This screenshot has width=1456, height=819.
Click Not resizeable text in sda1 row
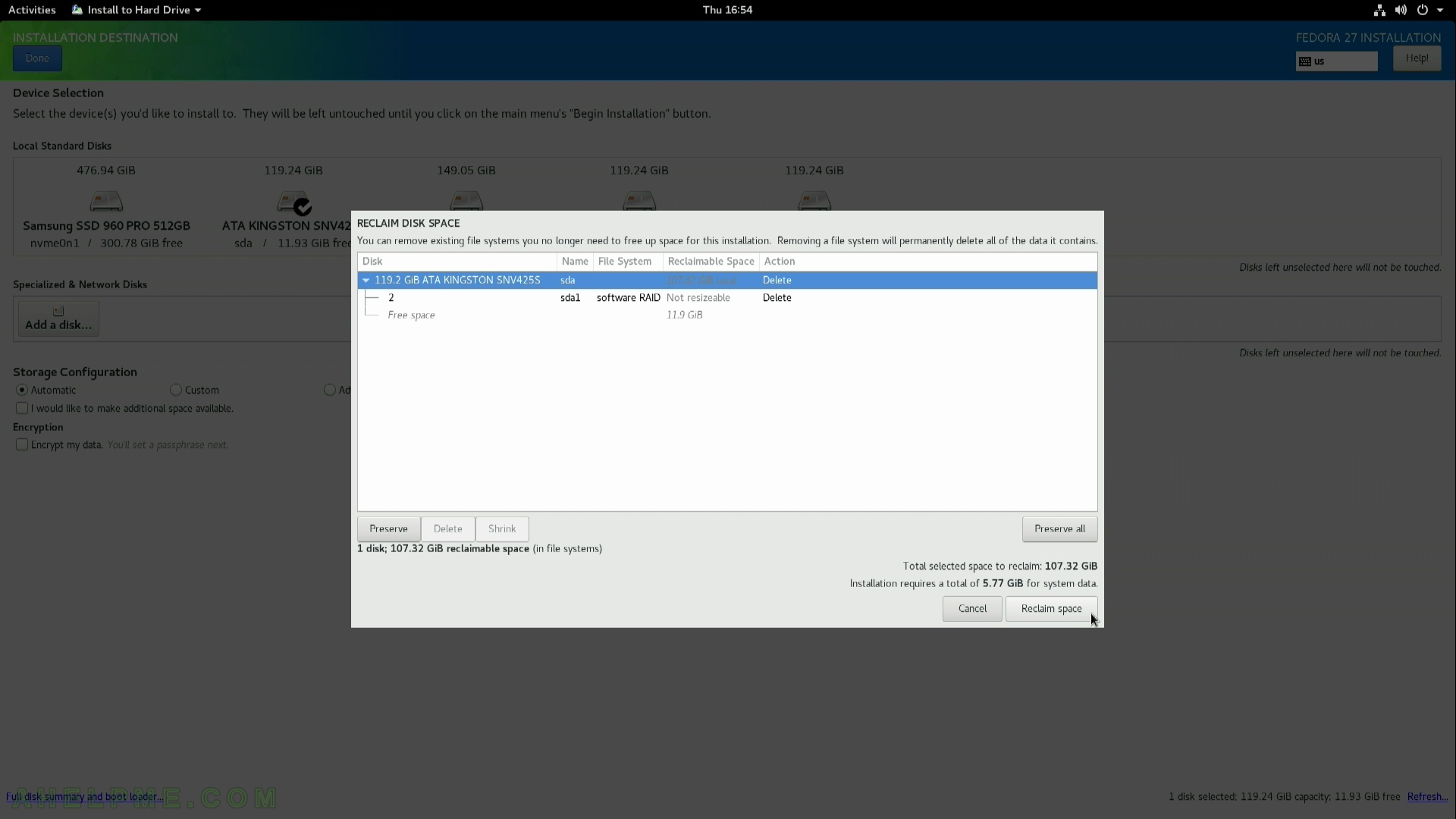[698, 297]
